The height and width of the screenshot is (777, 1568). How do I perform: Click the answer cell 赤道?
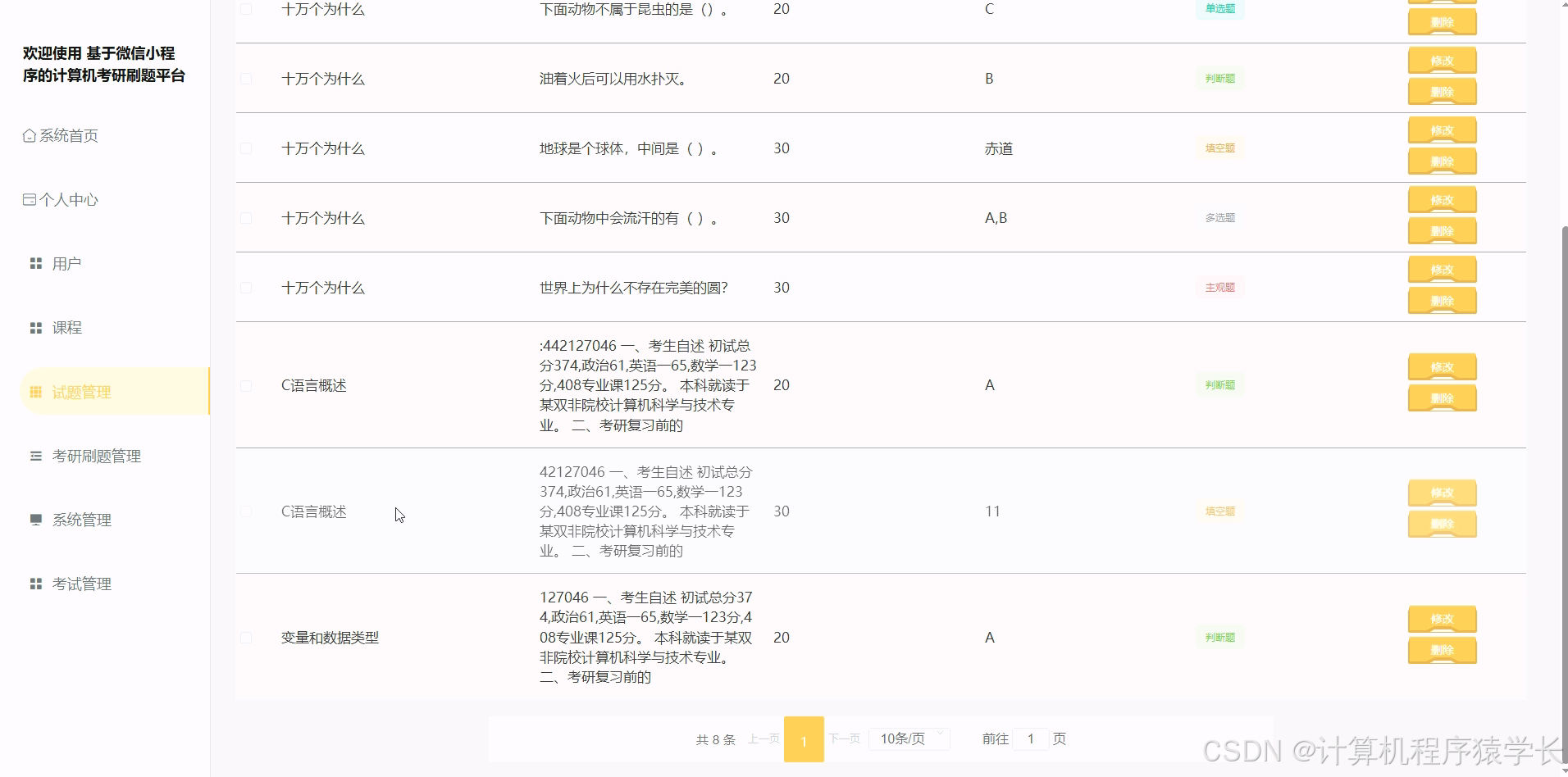[x=999, y=149]
